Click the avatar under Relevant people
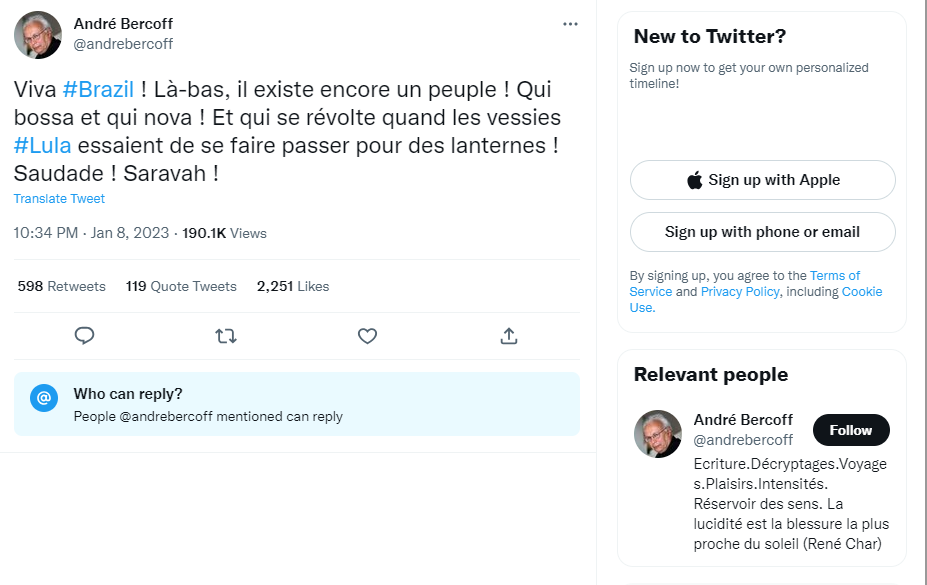 tap(658, 433)
